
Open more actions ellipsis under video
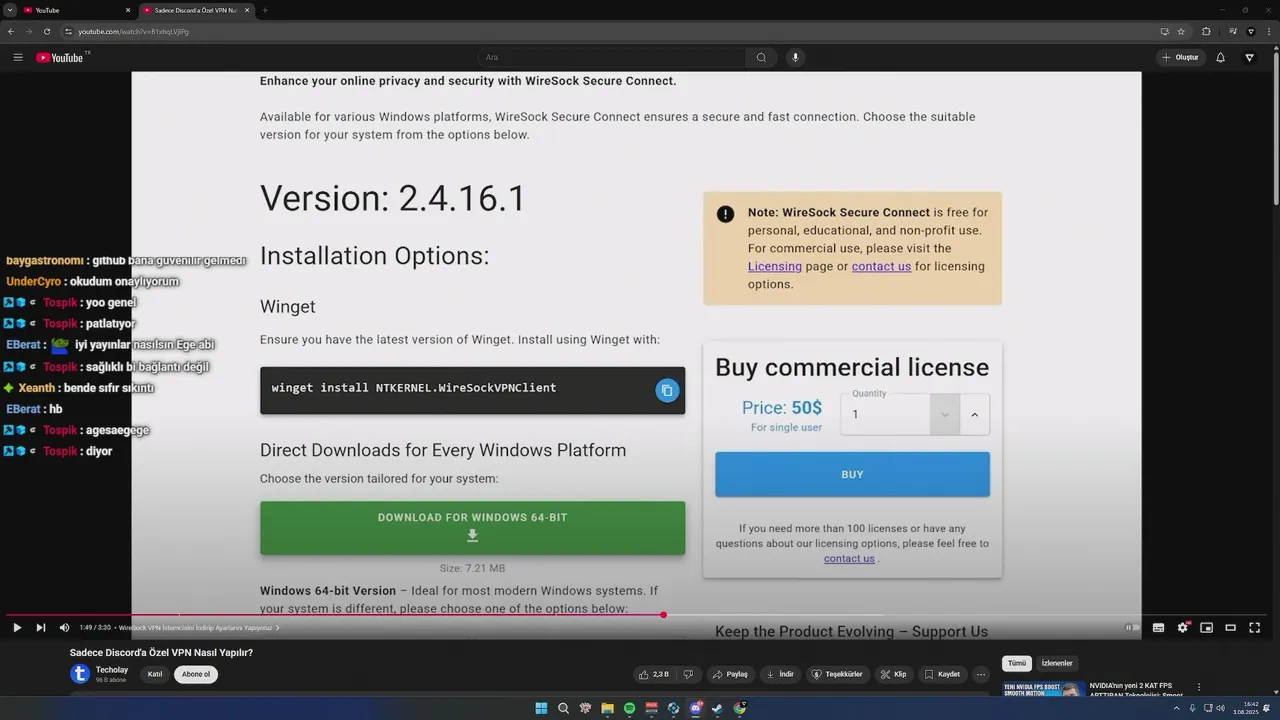coord(981,674)
